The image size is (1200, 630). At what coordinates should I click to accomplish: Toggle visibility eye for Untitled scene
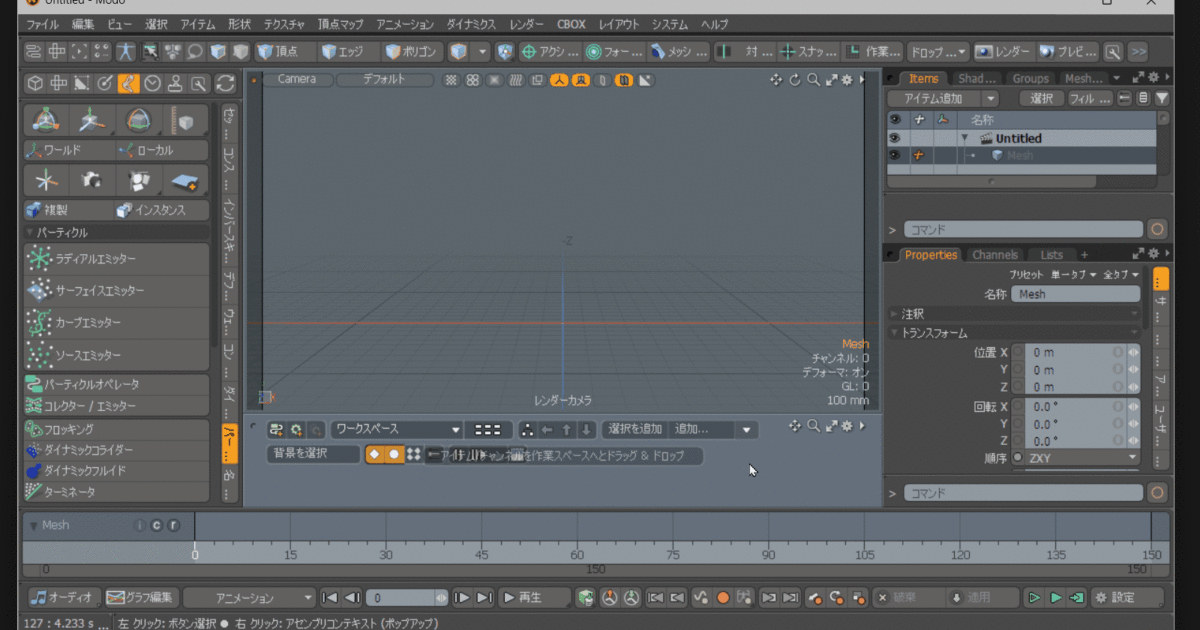[895, 138]
